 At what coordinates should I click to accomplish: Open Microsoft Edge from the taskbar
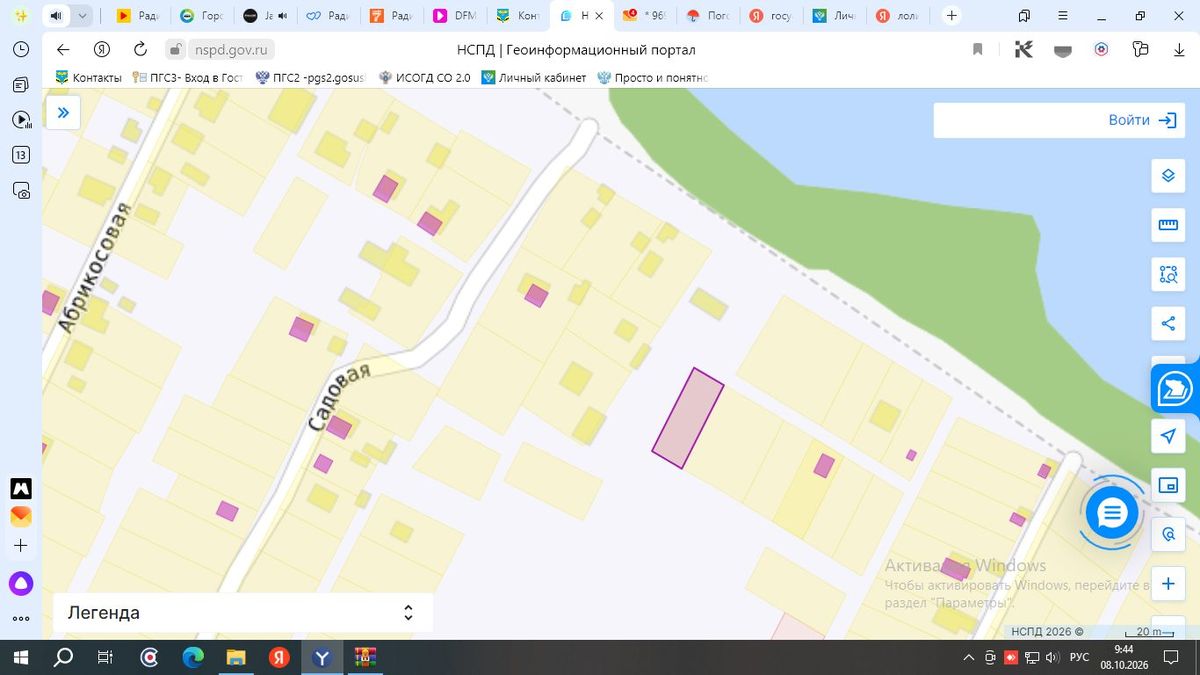click(x=193, y=657)
